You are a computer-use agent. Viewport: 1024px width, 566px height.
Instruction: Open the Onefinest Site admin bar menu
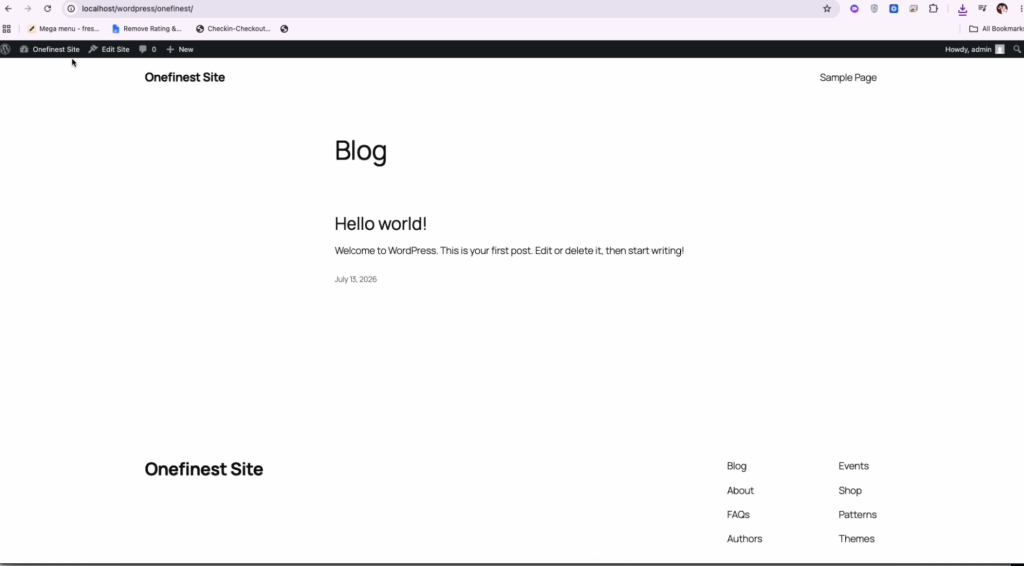click(50, 49)
